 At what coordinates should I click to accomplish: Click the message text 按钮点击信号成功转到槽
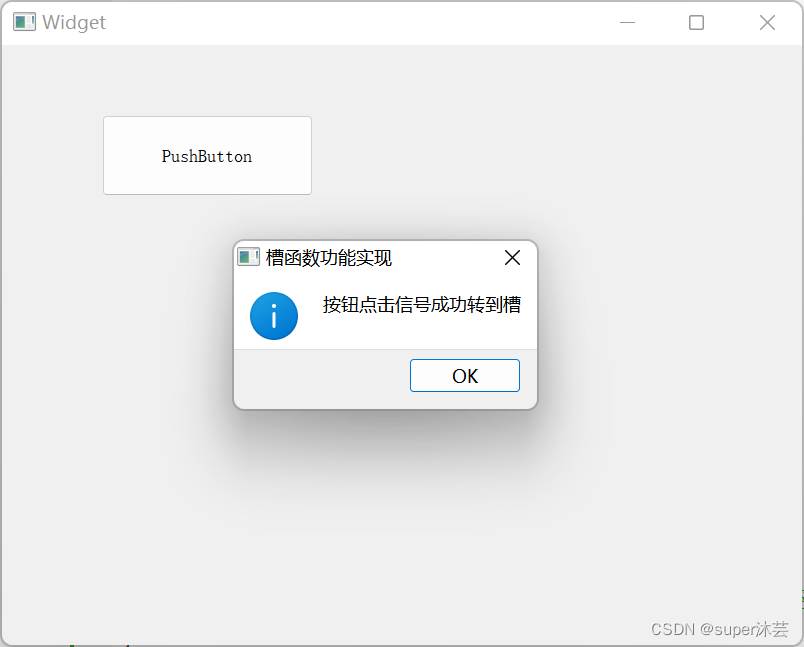click(x=421, y=305)
